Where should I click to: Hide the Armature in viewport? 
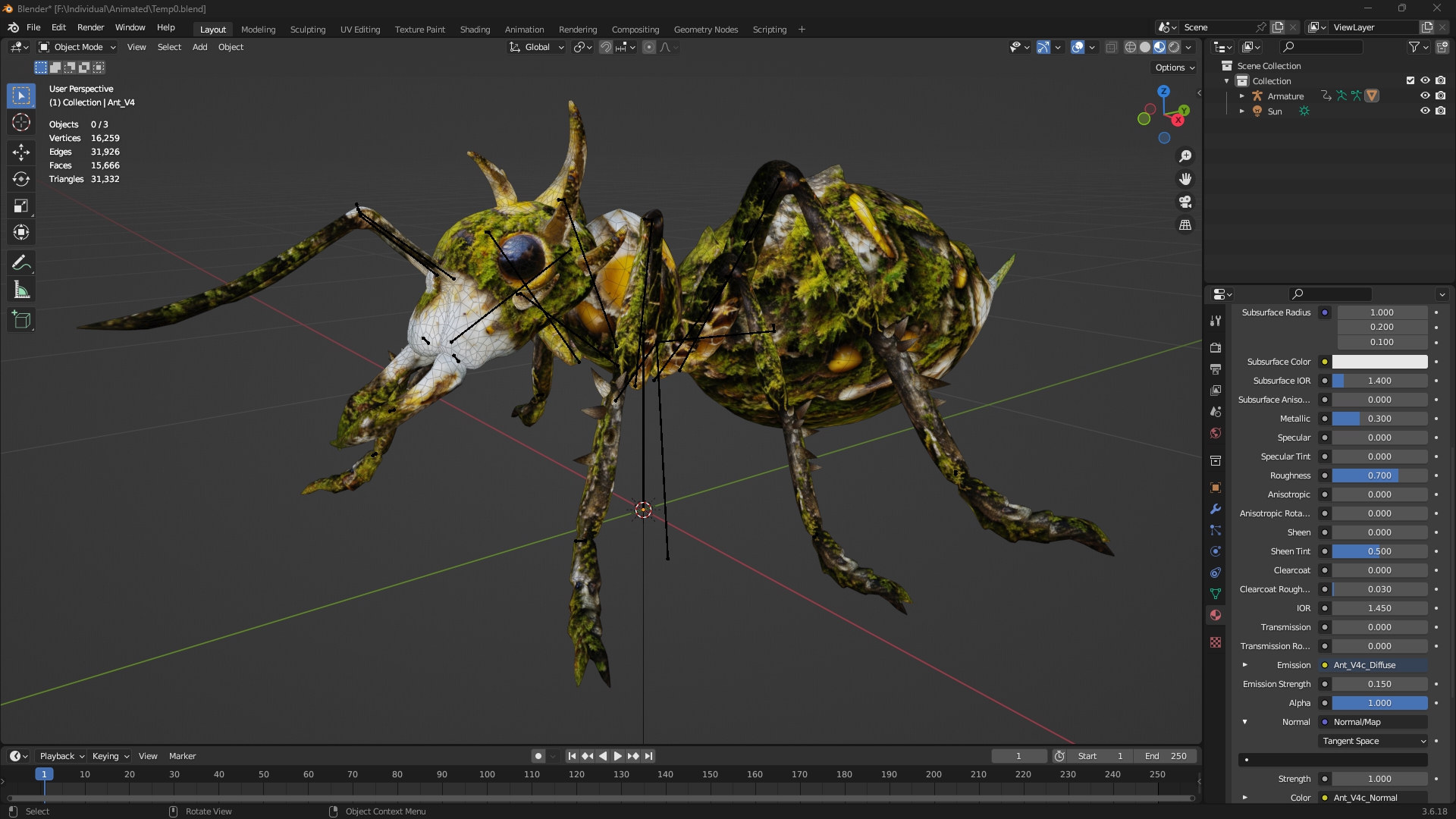[1425, 96]
